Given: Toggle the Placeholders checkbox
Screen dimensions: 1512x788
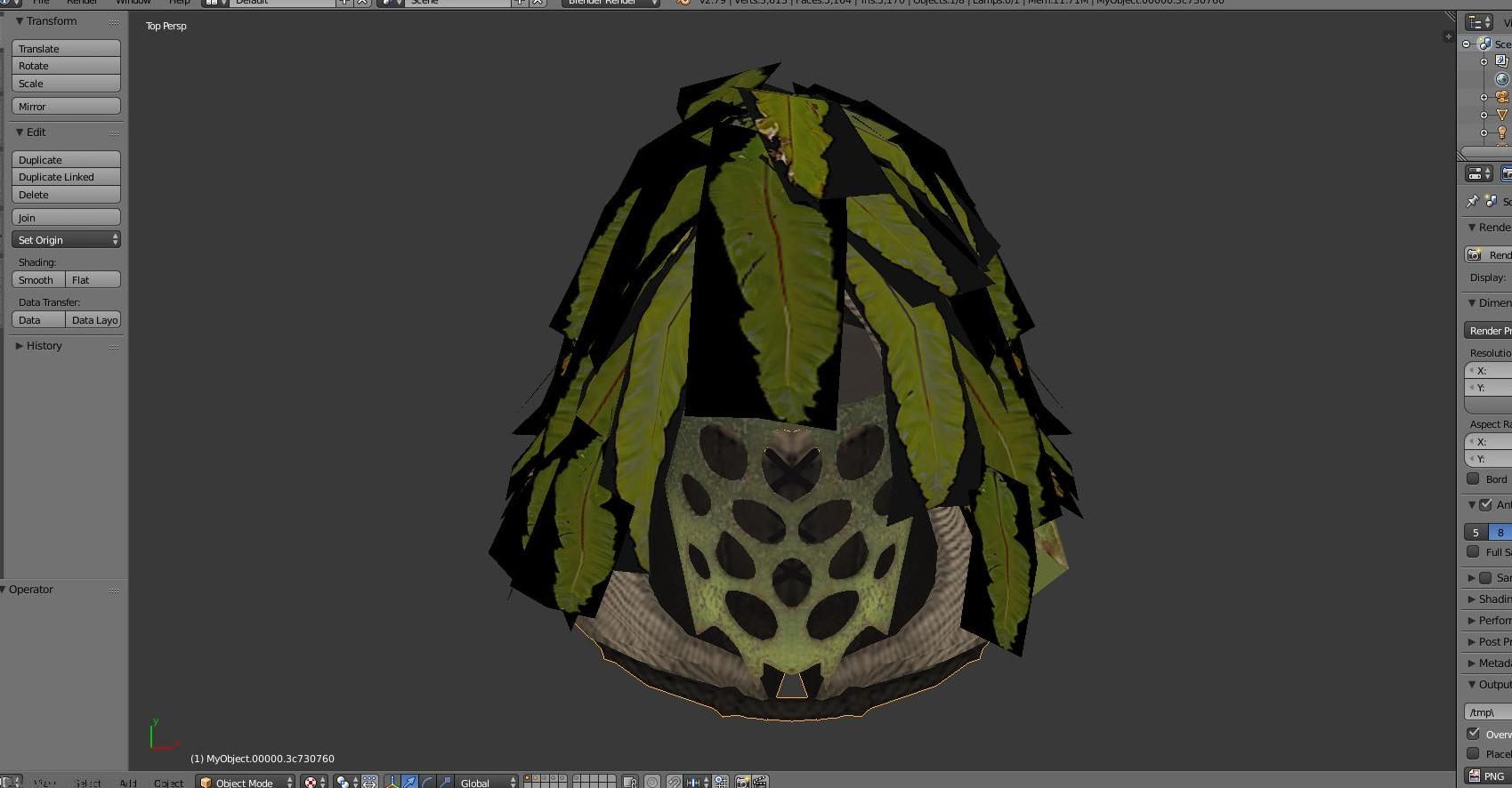Looking at the screenshot, I should [x=1473, y=753].
